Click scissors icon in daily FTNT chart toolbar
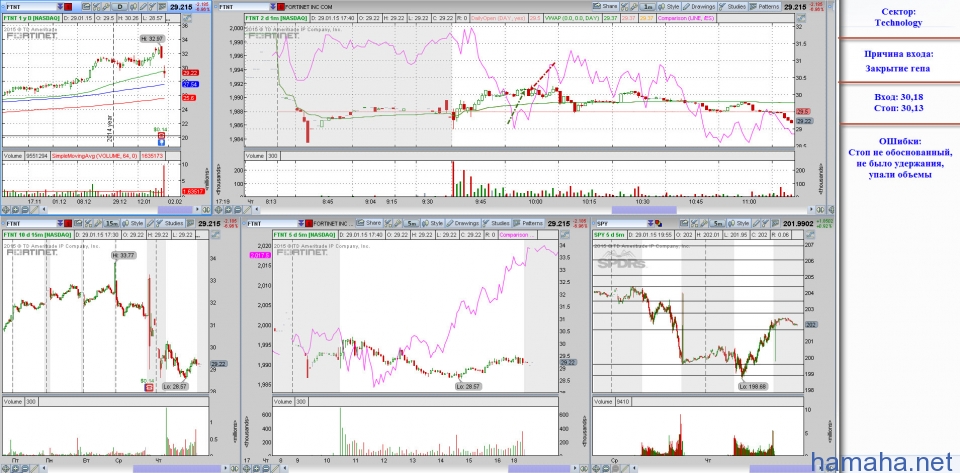 coord(96,7)
